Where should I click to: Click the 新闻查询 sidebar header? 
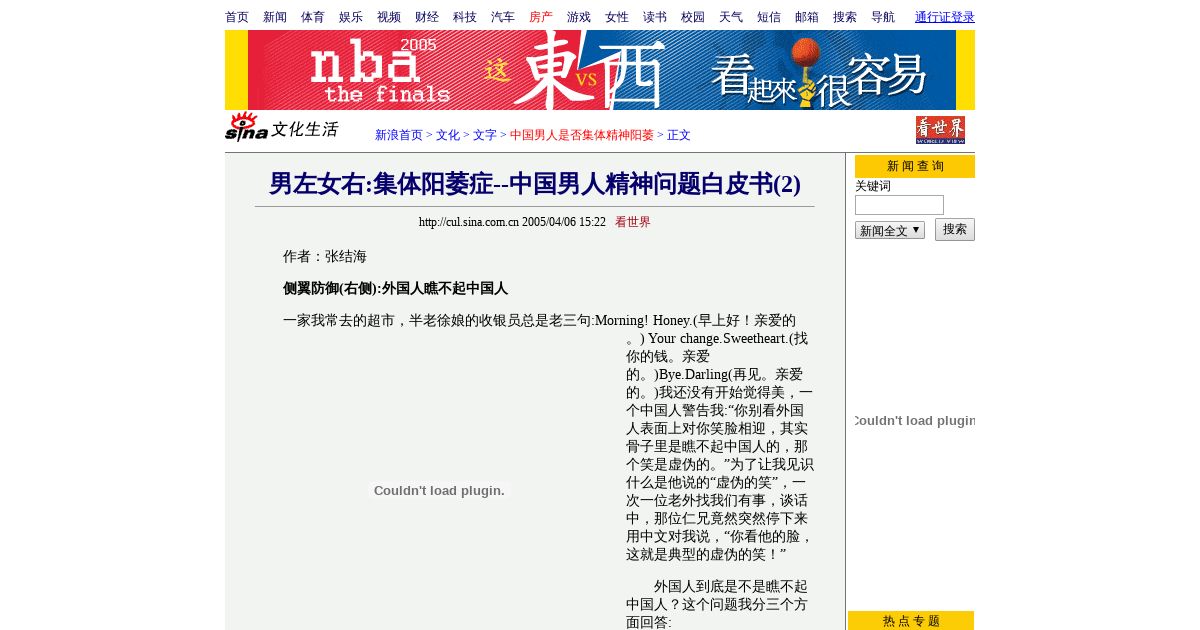915,166
